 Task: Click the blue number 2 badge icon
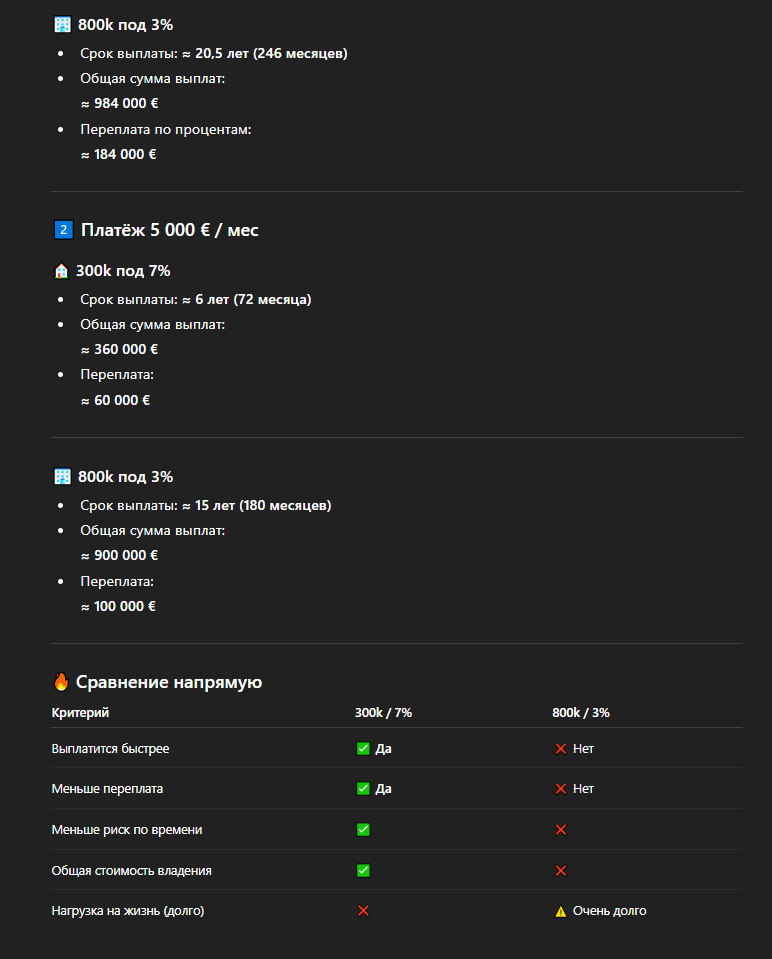coord(64,230)
